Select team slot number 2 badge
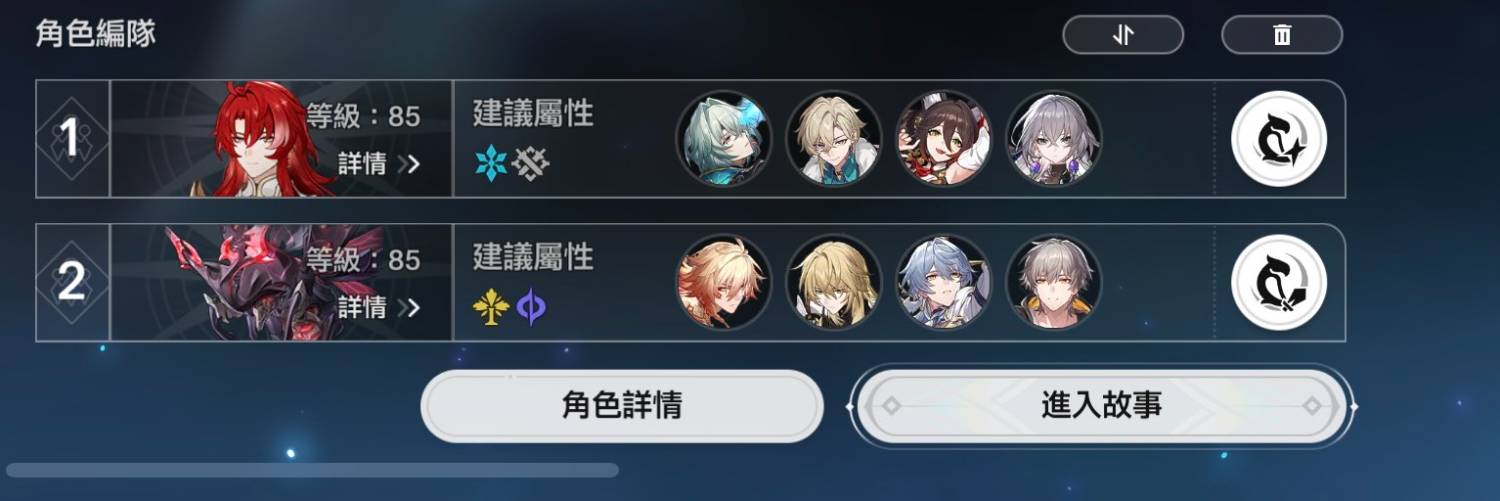Screen dimensions: 1500x501 coord(72,282)
